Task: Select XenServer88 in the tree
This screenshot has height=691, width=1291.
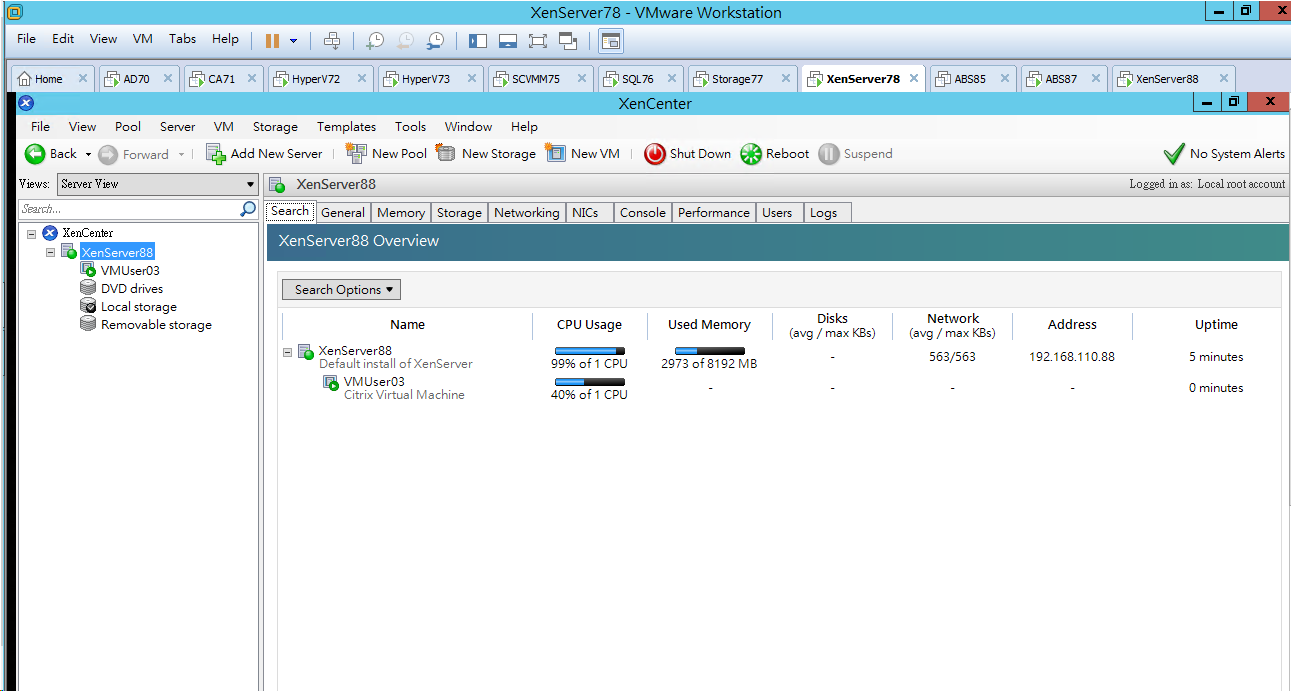Action: (x=117, y=252)
